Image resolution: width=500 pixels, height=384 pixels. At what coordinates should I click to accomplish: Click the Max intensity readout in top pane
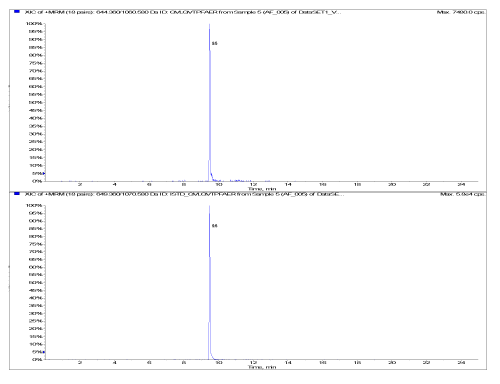click(x=460, y=12)
